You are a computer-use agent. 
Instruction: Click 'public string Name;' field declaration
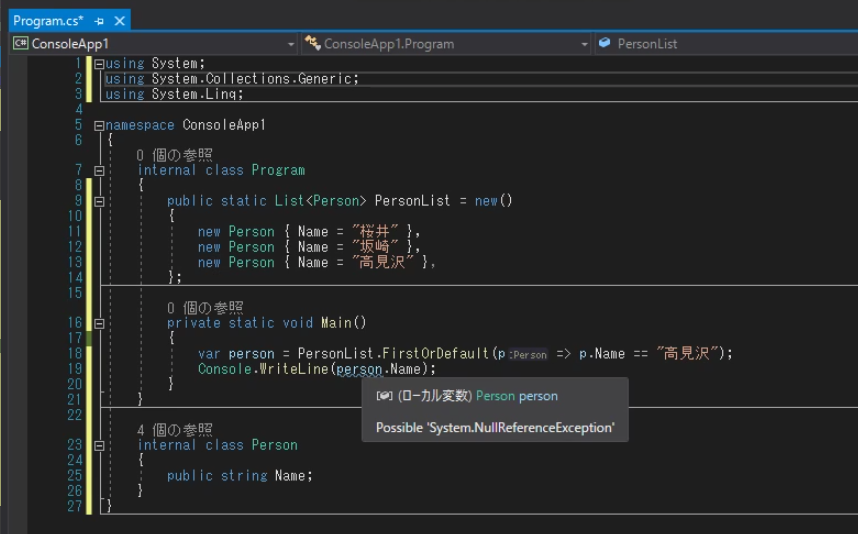coord(240,475)
